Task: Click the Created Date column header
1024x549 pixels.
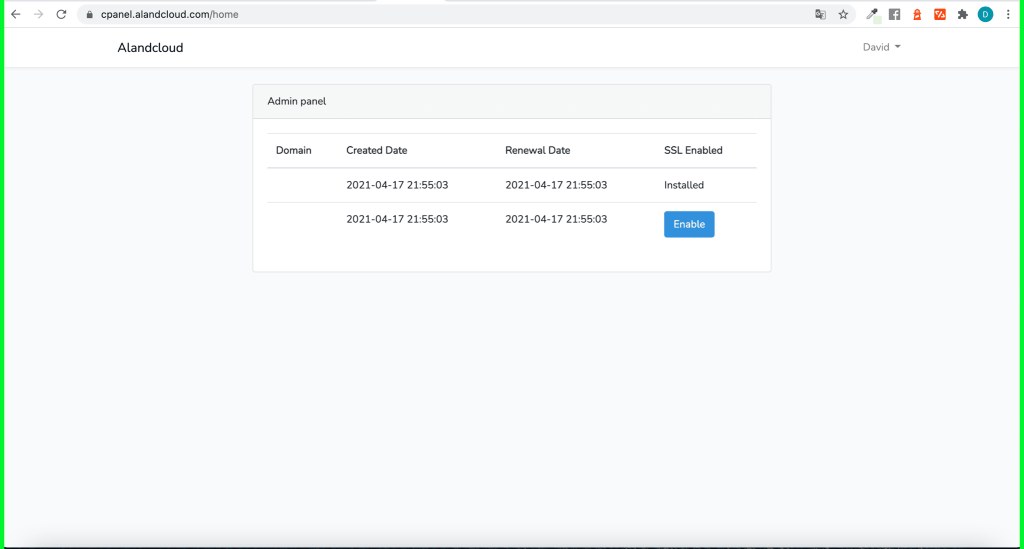Action: pos(377,150)
